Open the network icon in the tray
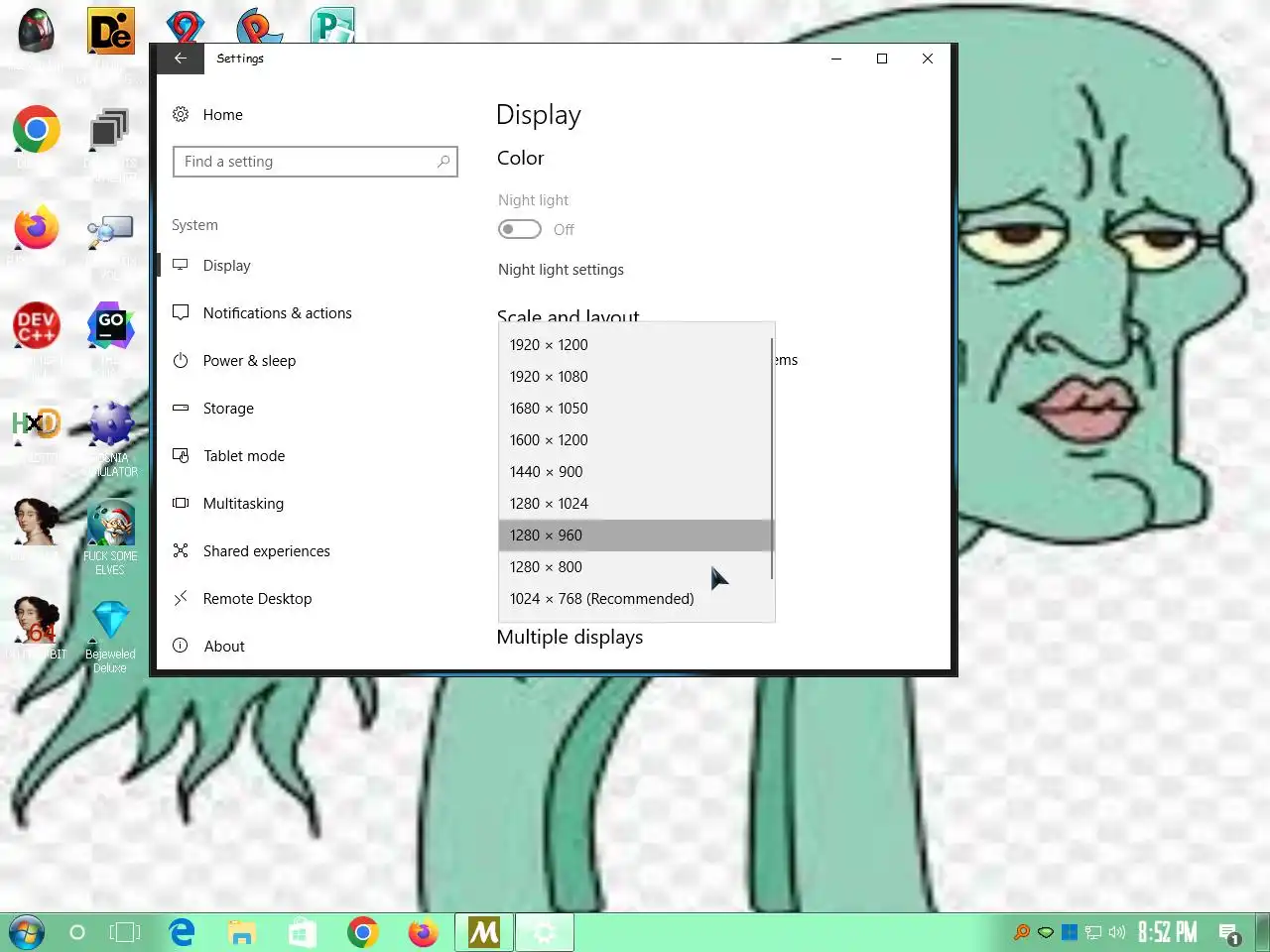 [x=1093, y=933]
